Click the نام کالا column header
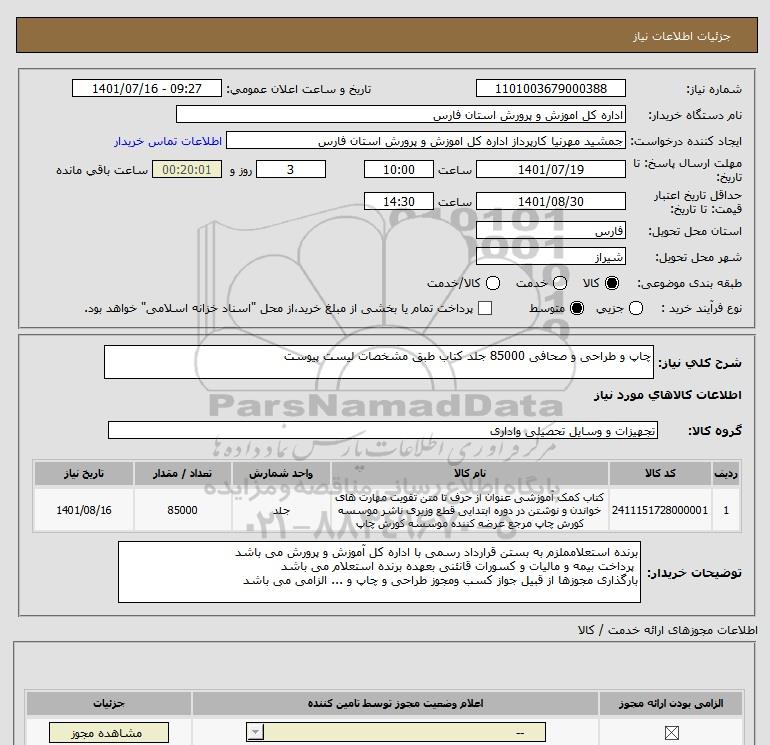The image size is (770, 745). 470,473
